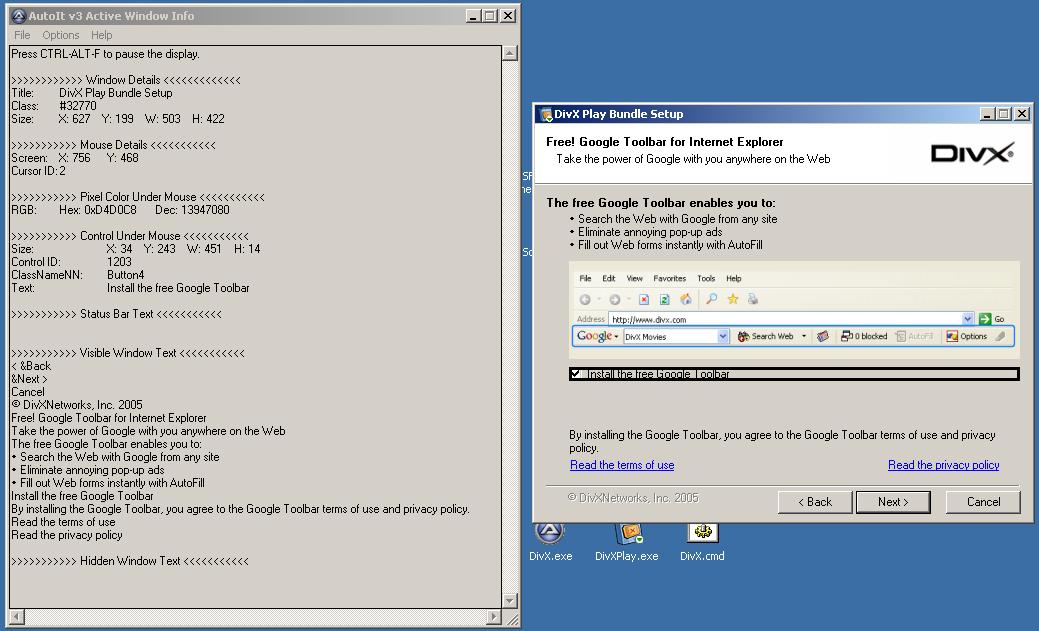
Task: Click the red Stop icon in the toolbar preview
Action: 644,300
